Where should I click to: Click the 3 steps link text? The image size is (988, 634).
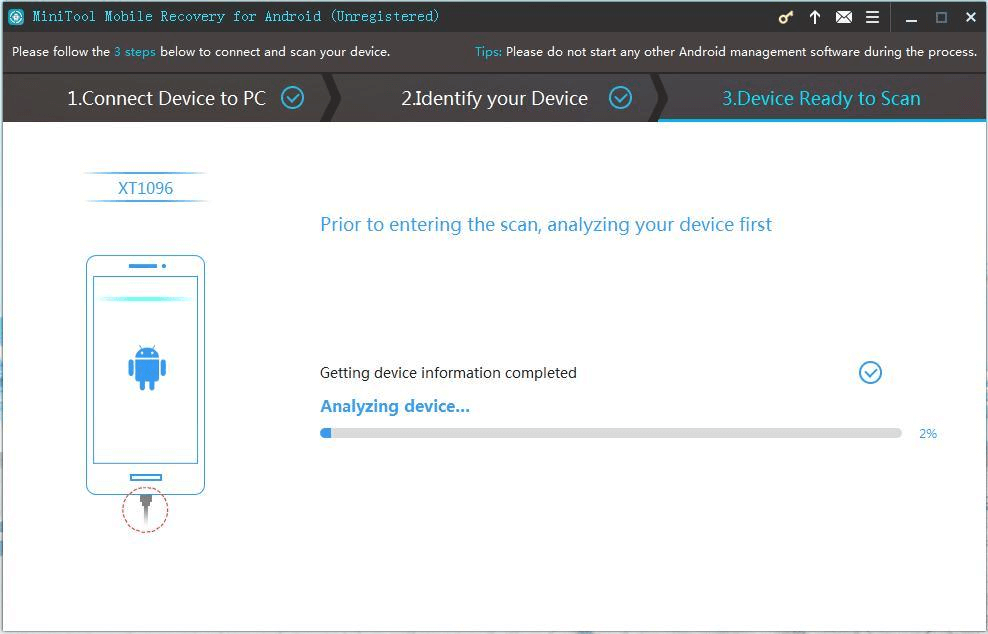click(x=135, y=52)
